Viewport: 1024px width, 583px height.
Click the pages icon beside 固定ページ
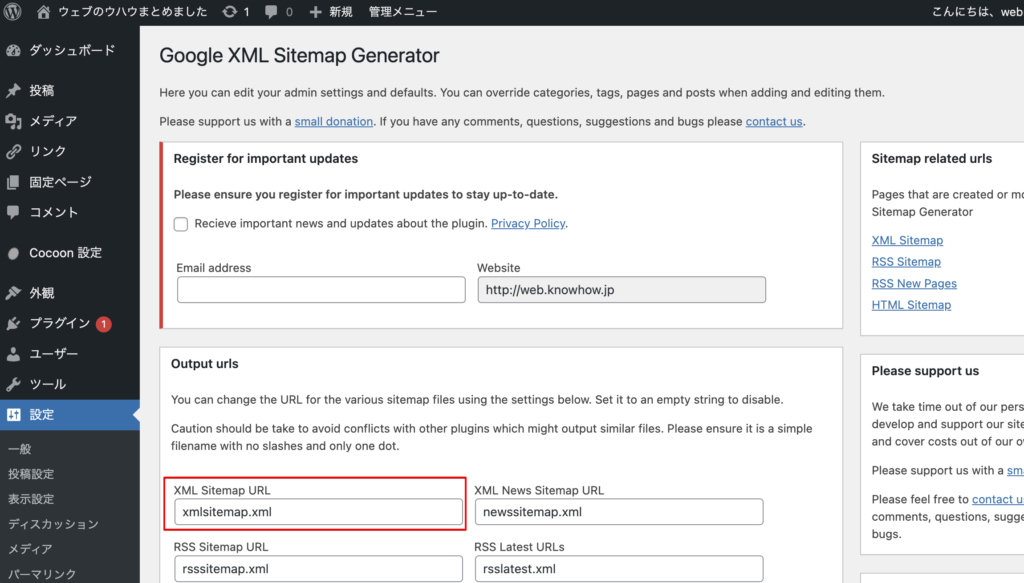pyautogui.click(x=13, y=182)
